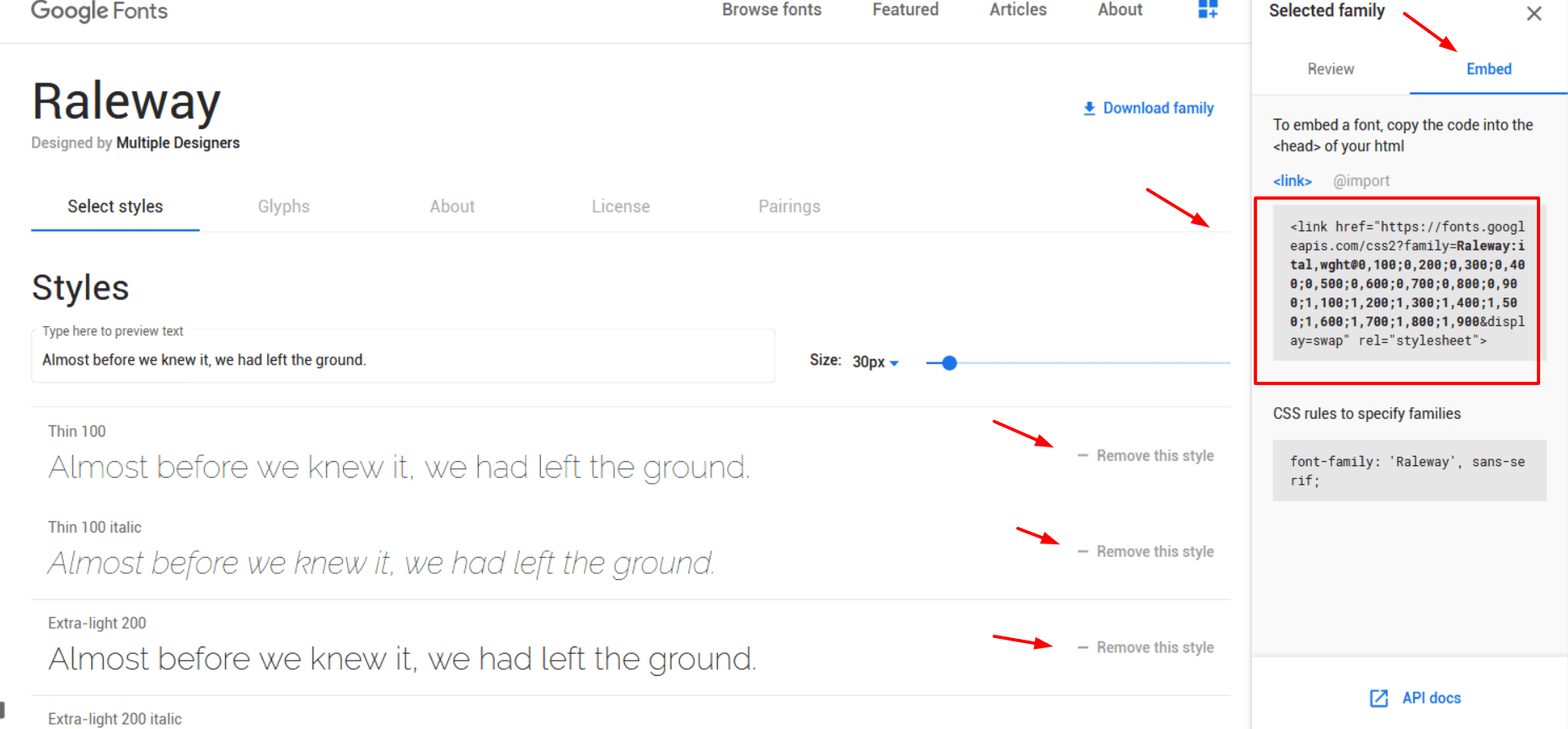Switch to the Embed tab

pos(1489,69)
